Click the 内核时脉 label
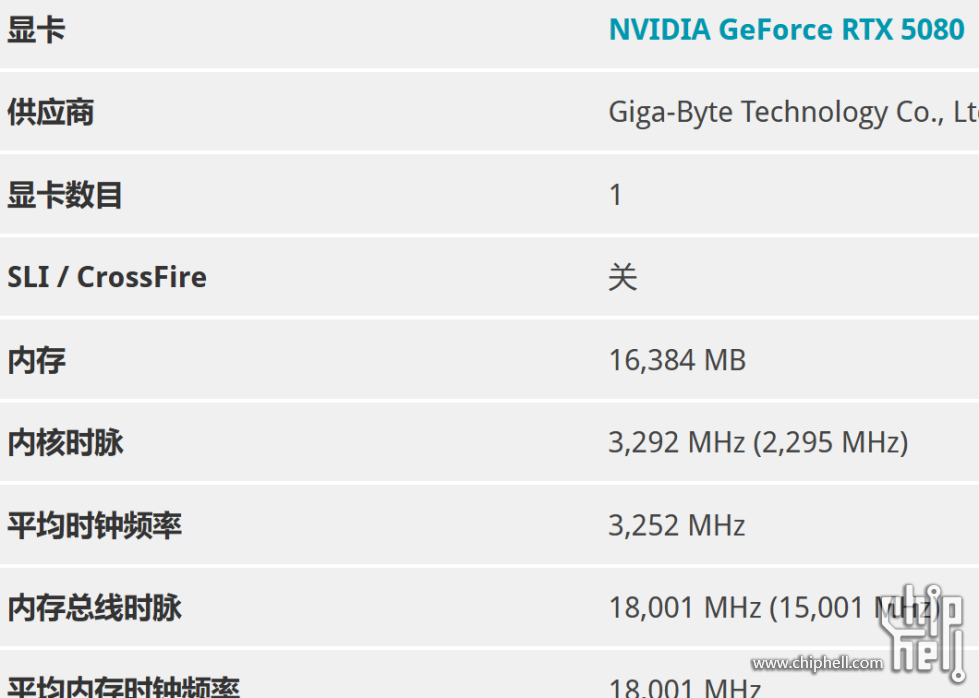This screenshot has width=979, height=698. click(x=65, y=443)
